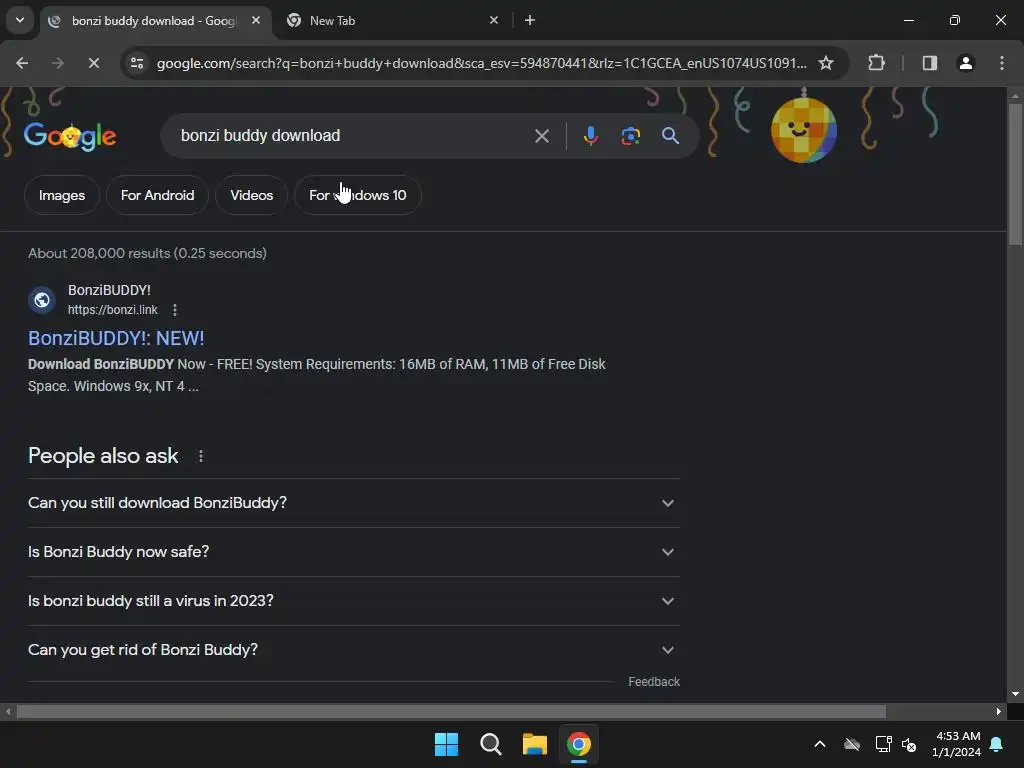Screen dimensions: 1024x768
Task: Click the scroll down arrow
Action: coord(1015,694)
